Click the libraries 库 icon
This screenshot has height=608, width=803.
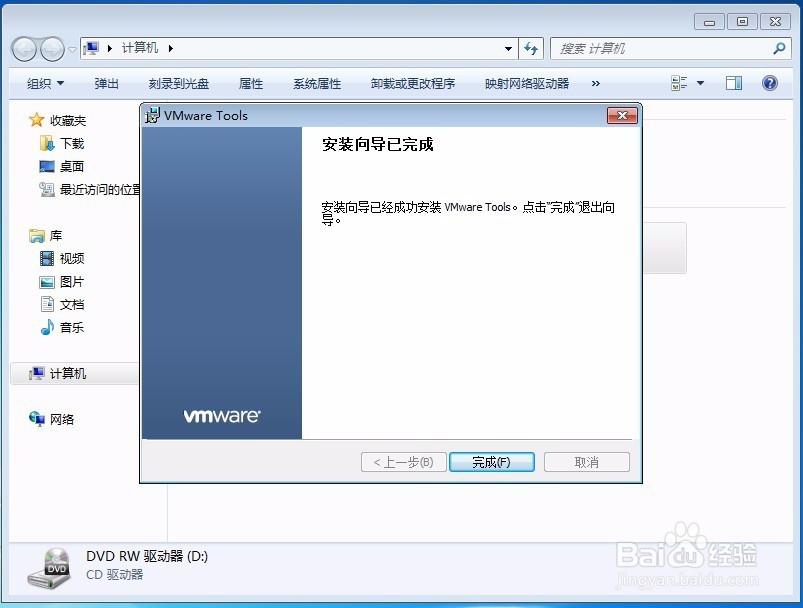(x=37, y=236)
